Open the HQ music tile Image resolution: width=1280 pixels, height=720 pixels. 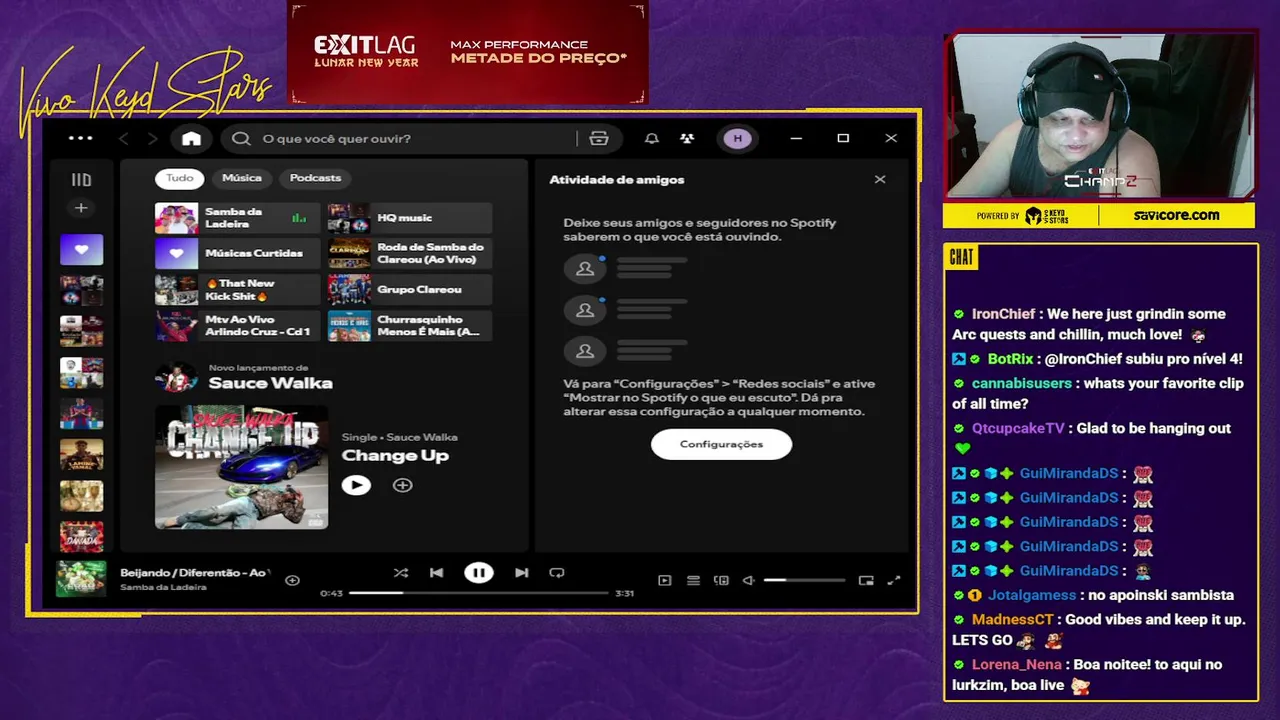410,218
